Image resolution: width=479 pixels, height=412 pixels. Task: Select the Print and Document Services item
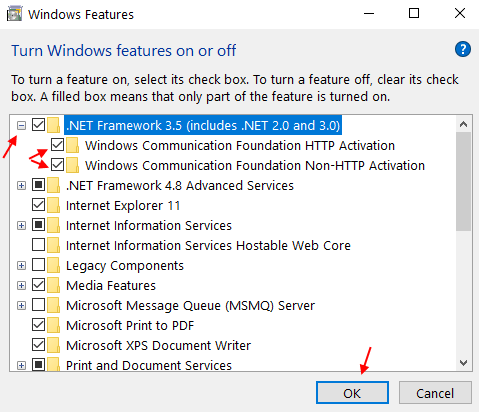coord(149,365)
